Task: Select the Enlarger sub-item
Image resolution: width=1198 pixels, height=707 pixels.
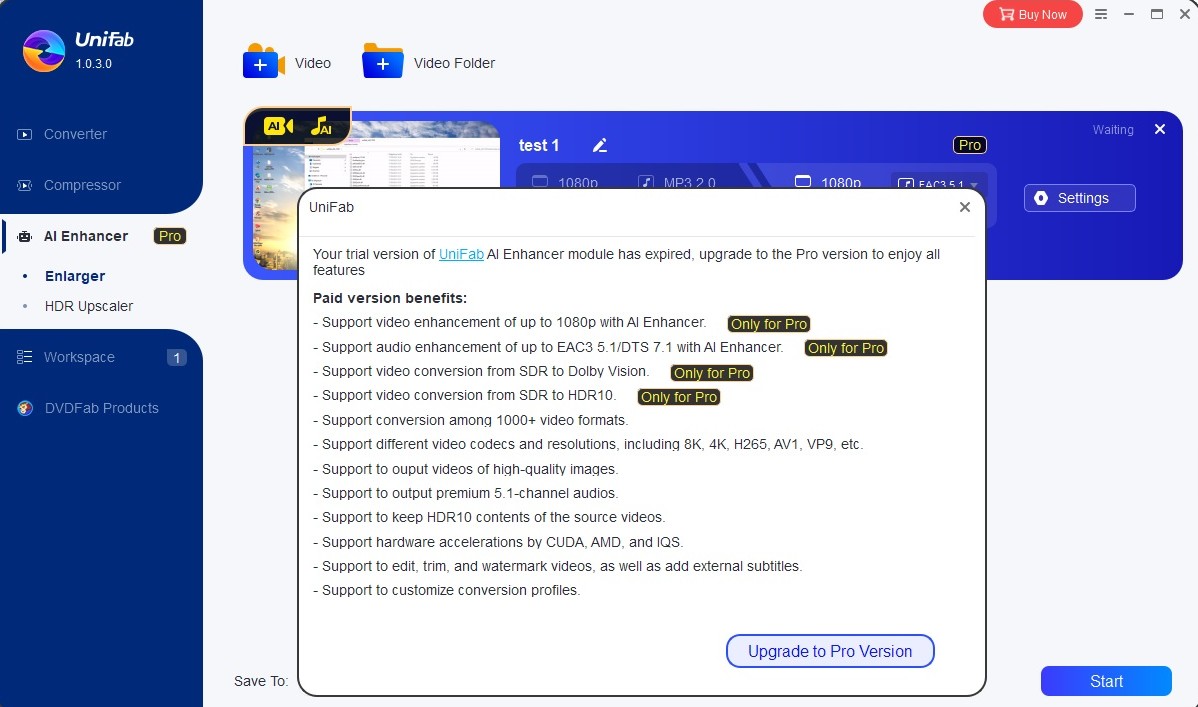Action: click(75, 276)
